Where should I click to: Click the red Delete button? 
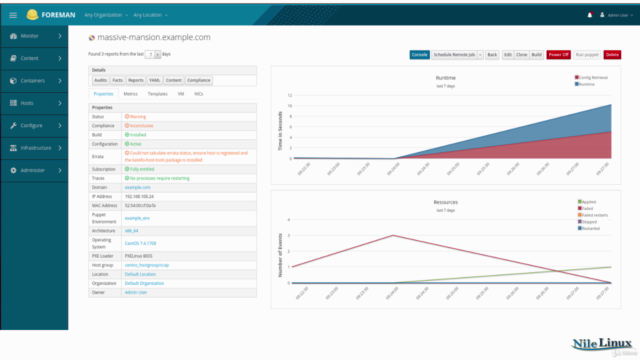coord(612,55)
